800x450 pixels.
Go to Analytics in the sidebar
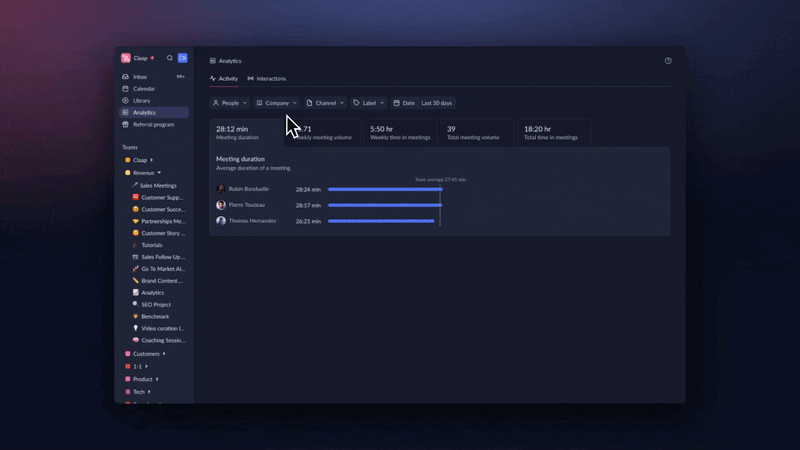point(154,112)
